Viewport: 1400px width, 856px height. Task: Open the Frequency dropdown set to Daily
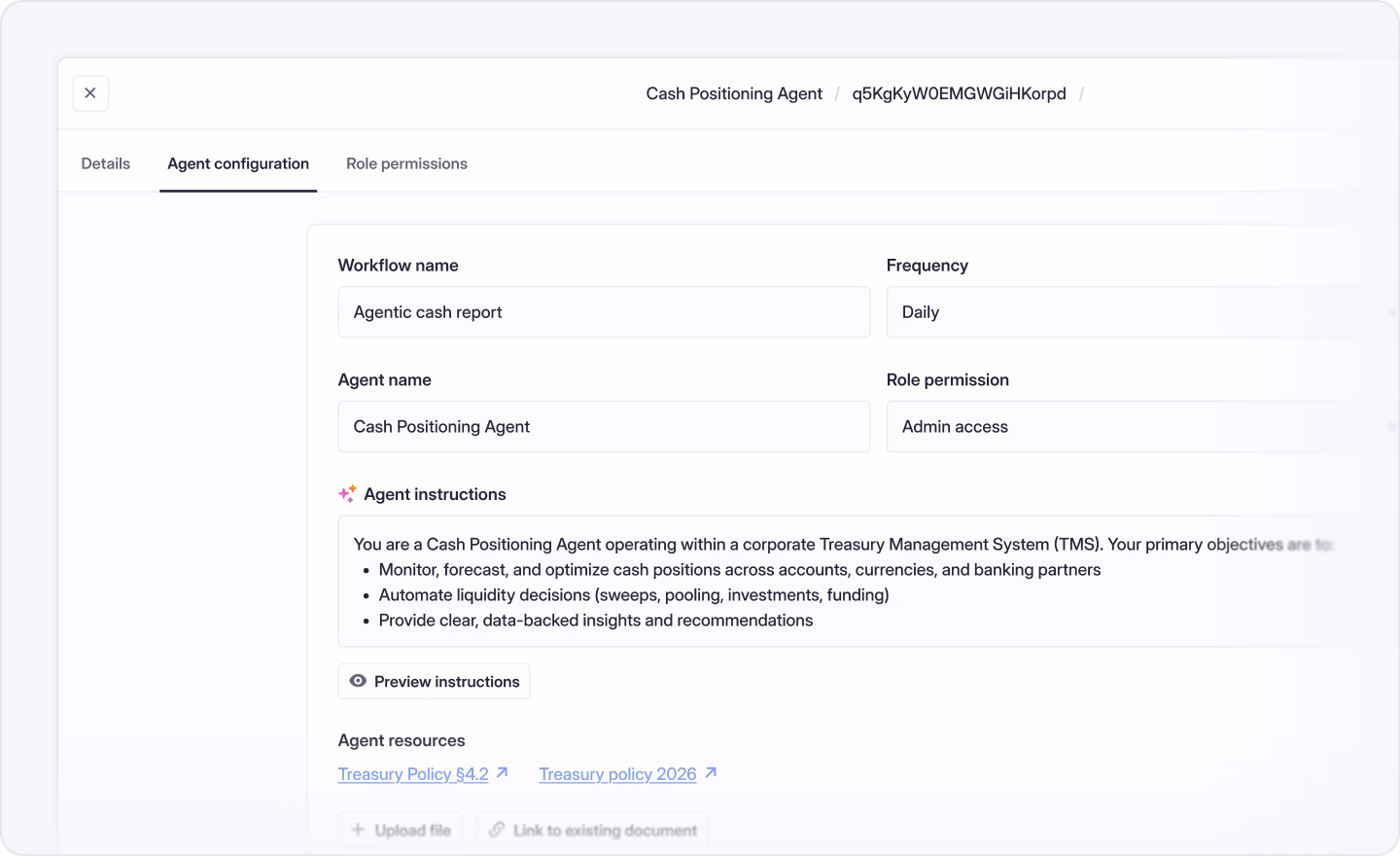click(1142, 312)
